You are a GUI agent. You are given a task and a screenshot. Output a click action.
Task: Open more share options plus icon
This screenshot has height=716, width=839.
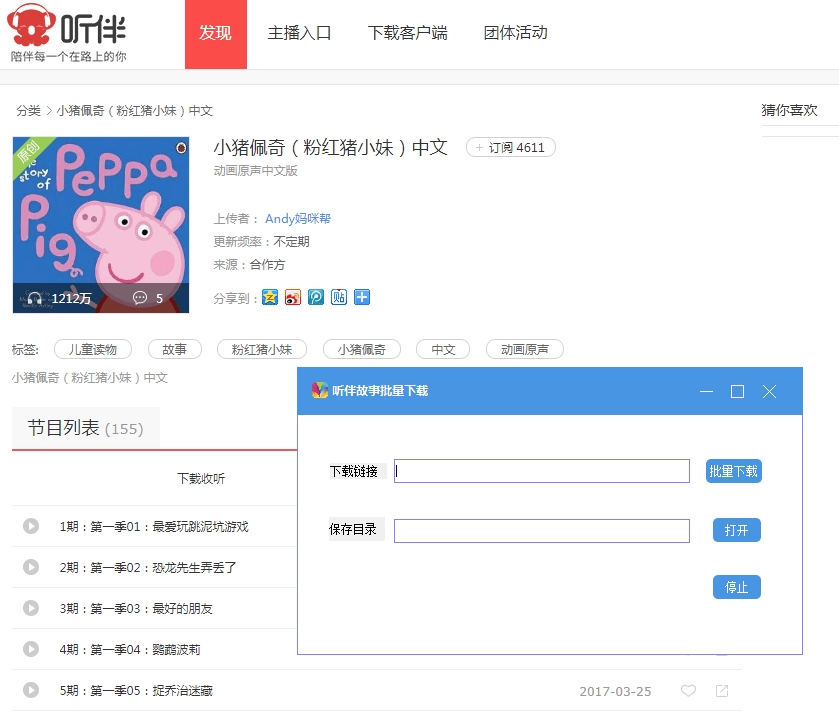click(x=362, y=297)
